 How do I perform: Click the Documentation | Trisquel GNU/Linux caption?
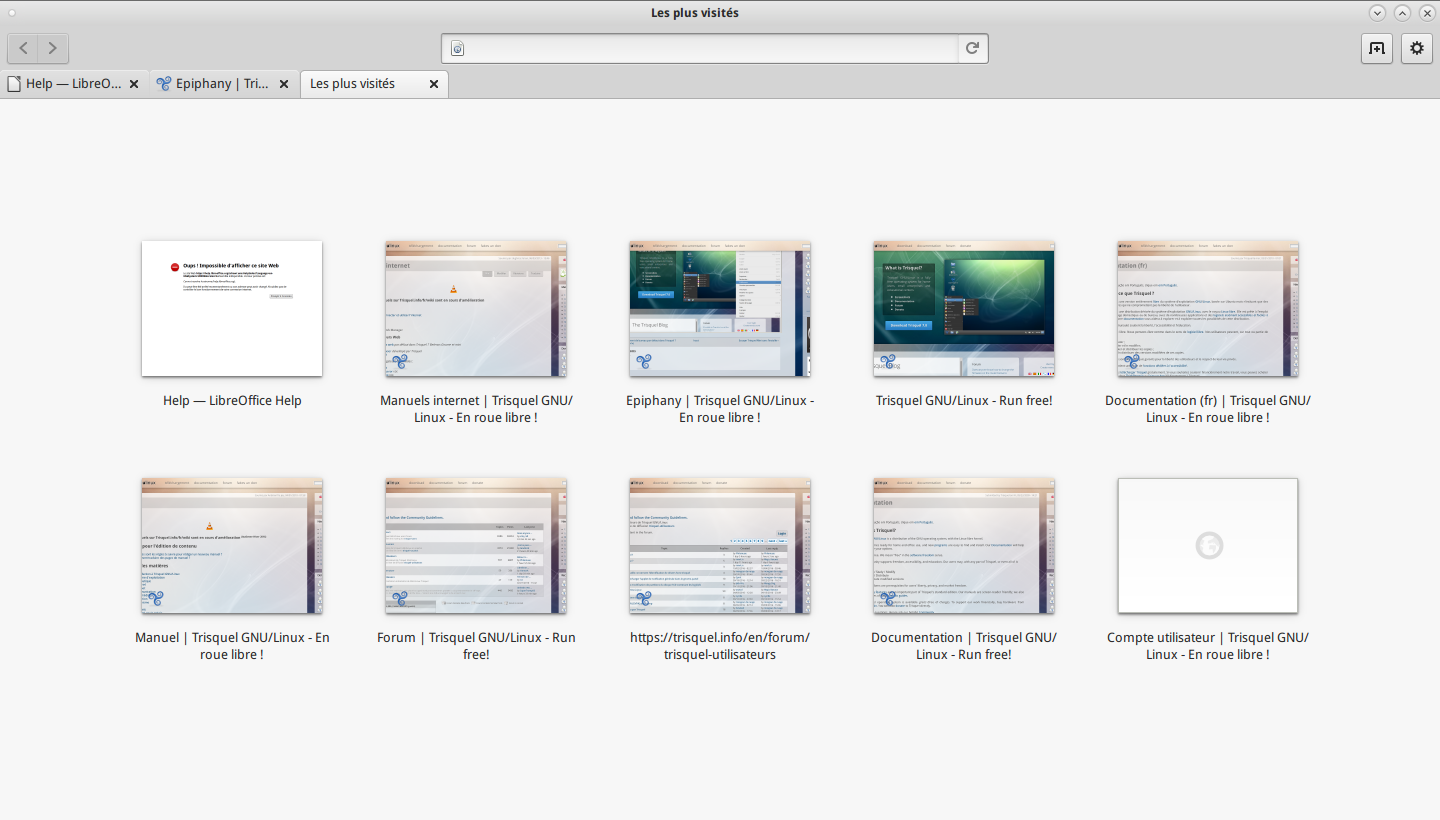click(x=964, y=646)
